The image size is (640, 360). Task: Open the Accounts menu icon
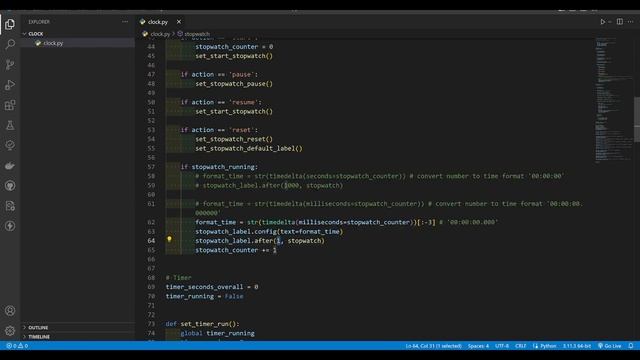[10, 311]
